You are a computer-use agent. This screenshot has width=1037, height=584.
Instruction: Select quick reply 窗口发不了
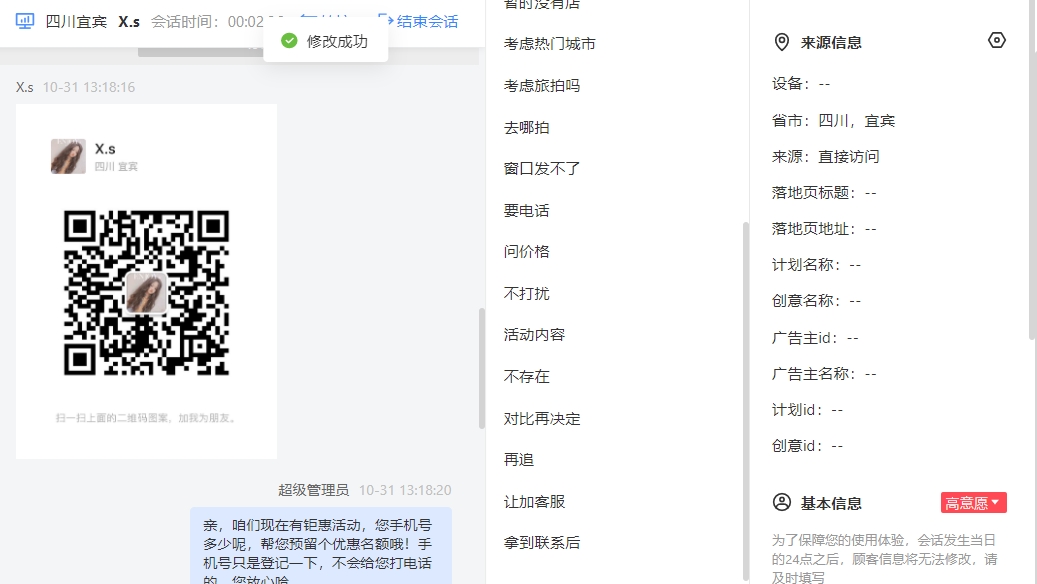(542, 169)
